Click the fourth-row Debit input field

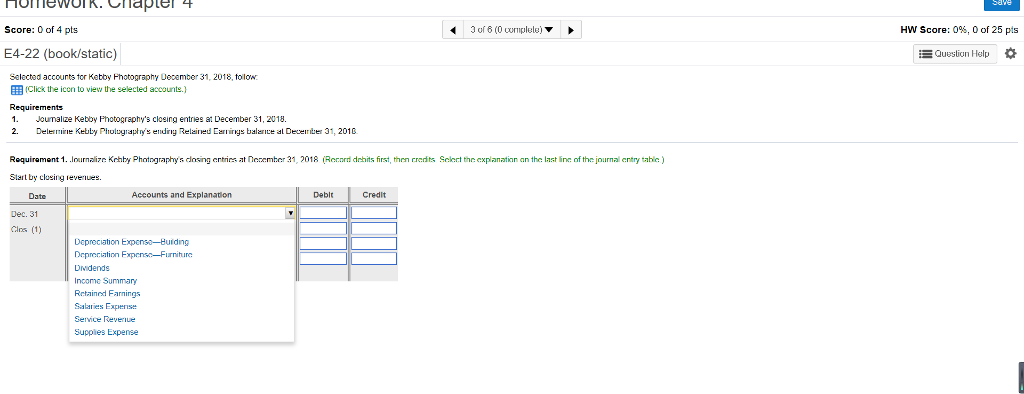[323, 258]
